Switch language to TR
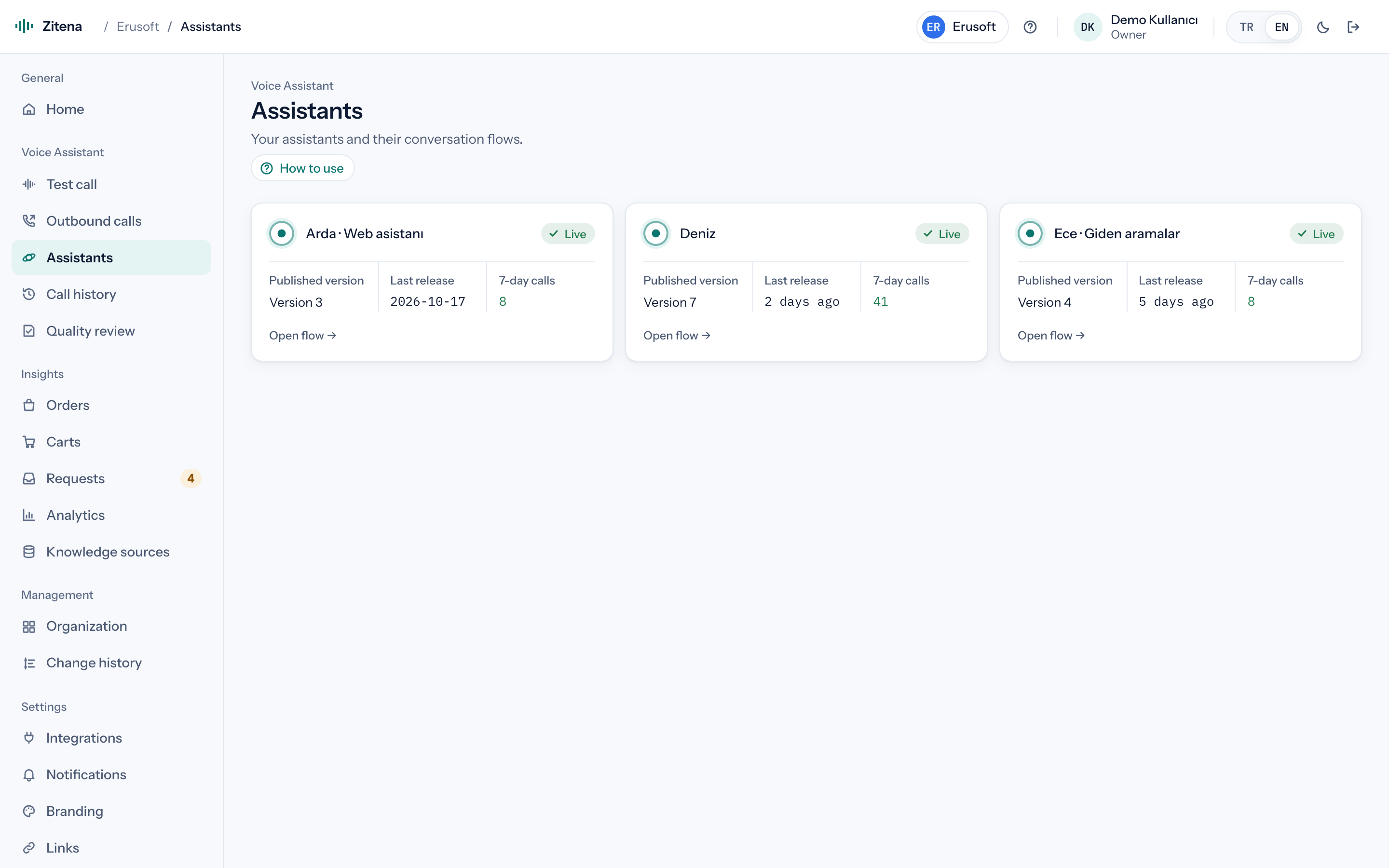Viewport: 1389px width, 868px height. tap(1246, 27)
